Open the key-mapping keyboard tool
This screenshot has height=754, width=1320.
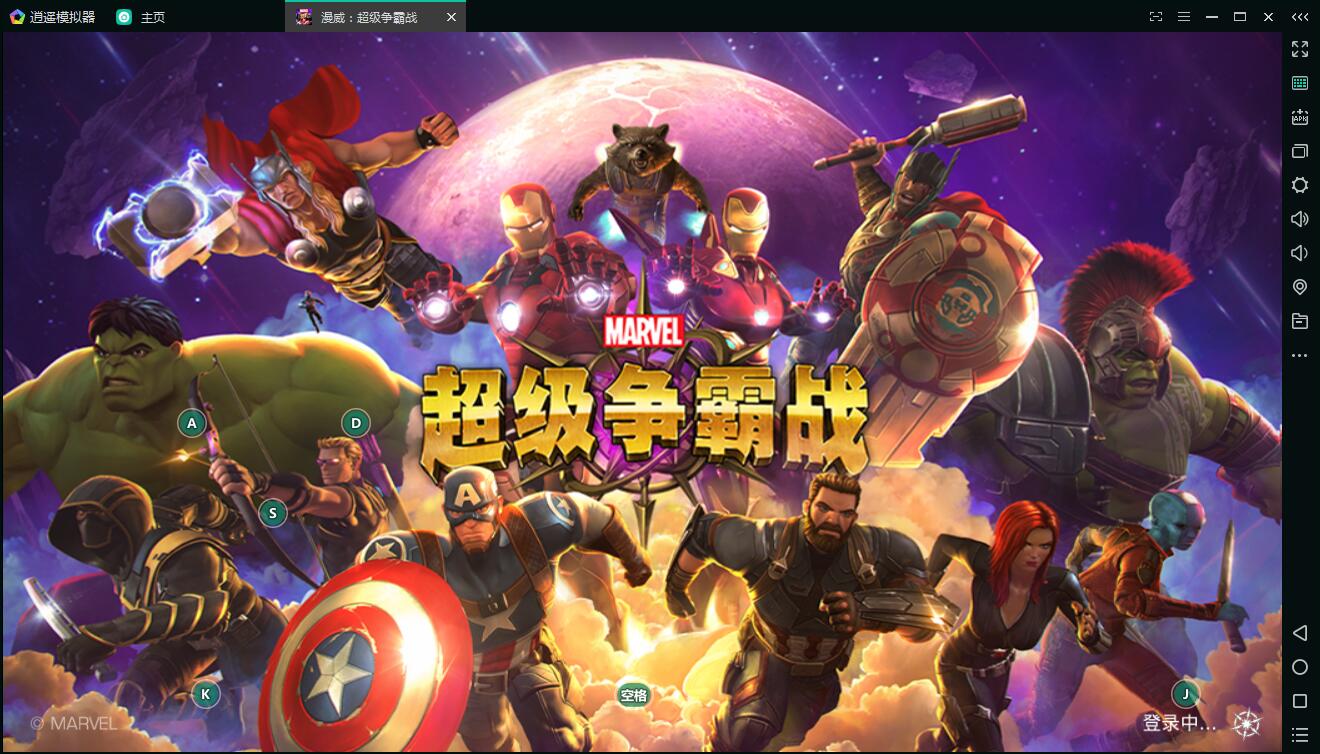(x=1300, y=83)
